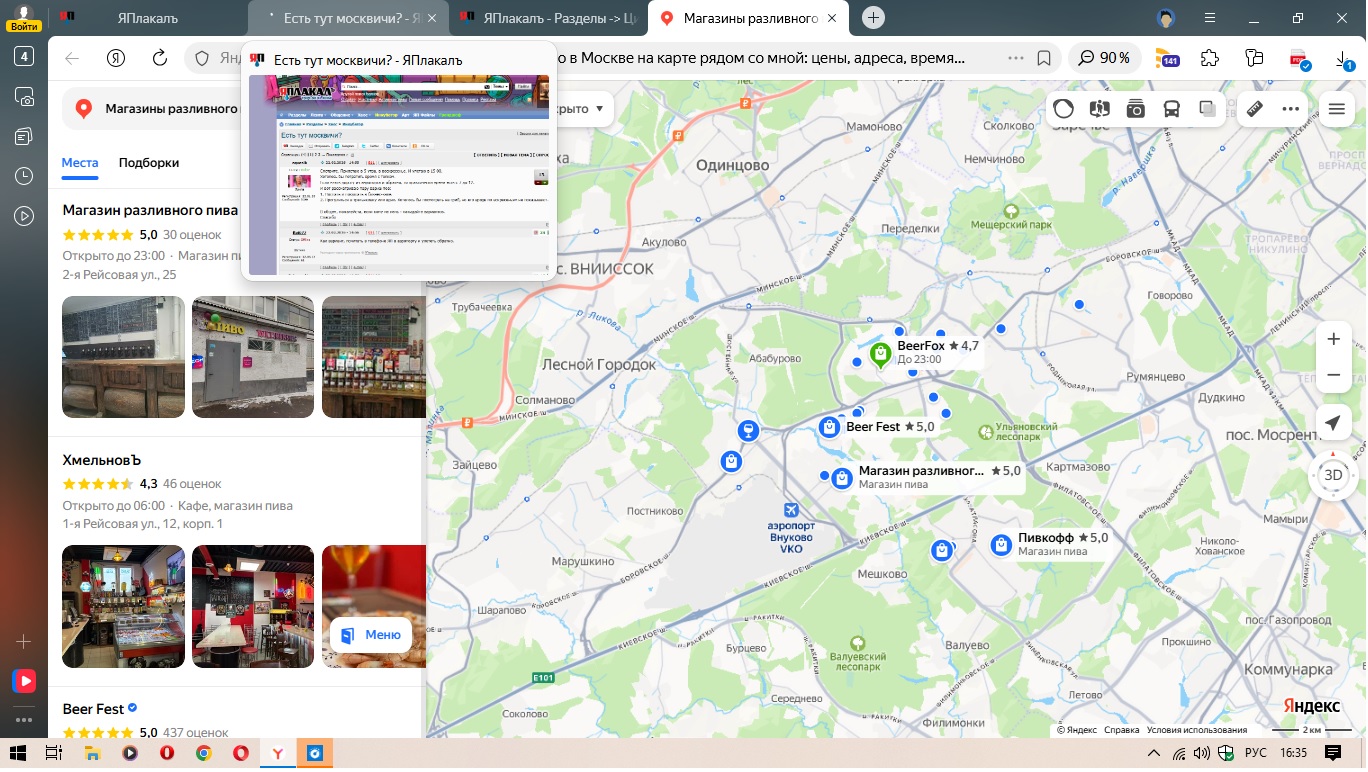Add a sidebar item with plus icon

pos(24,641)
